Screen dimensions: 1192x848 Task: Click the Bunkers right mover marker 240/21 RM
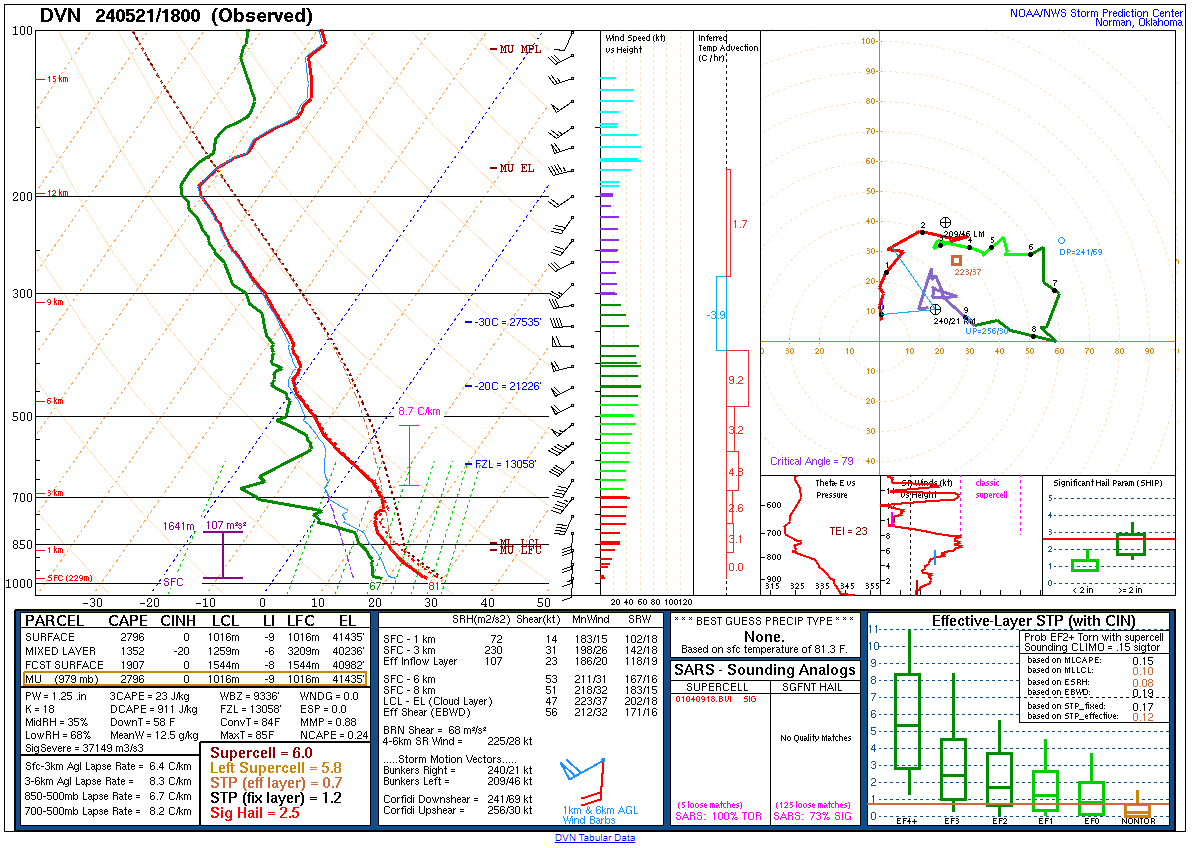tap(936, 310)
